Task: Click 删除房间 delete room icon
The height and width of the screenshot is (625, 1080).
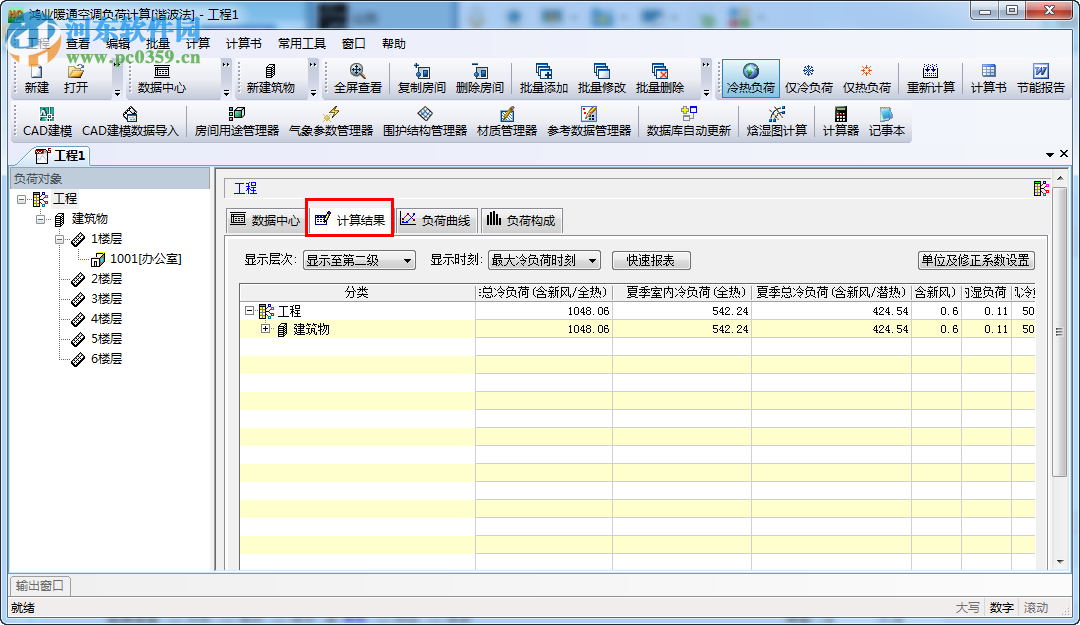Action: (x=480, y=79)
